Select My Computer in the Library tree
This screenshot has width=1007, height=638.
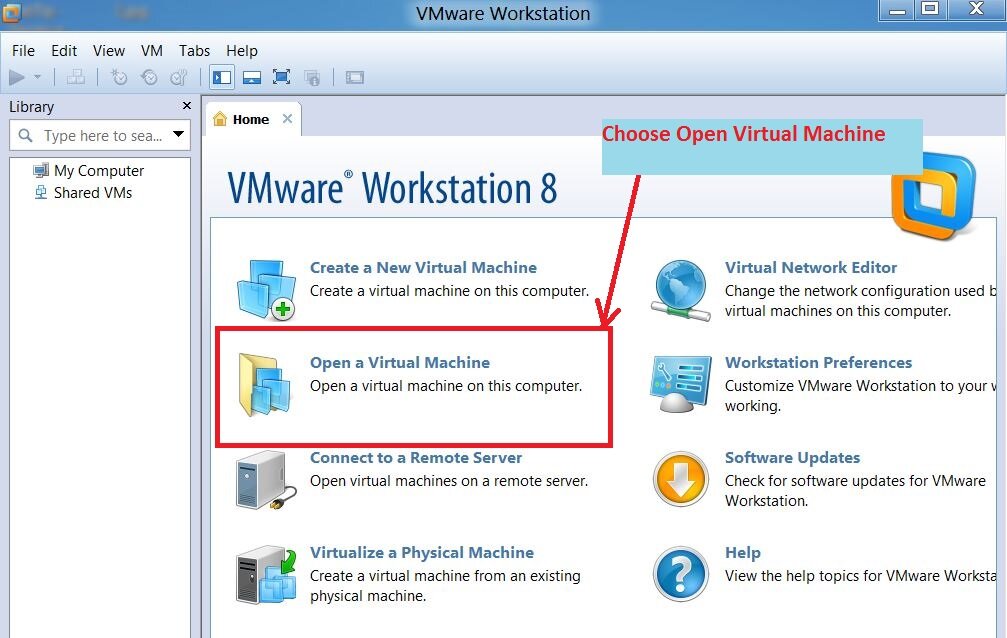click(x=99, y=171)
